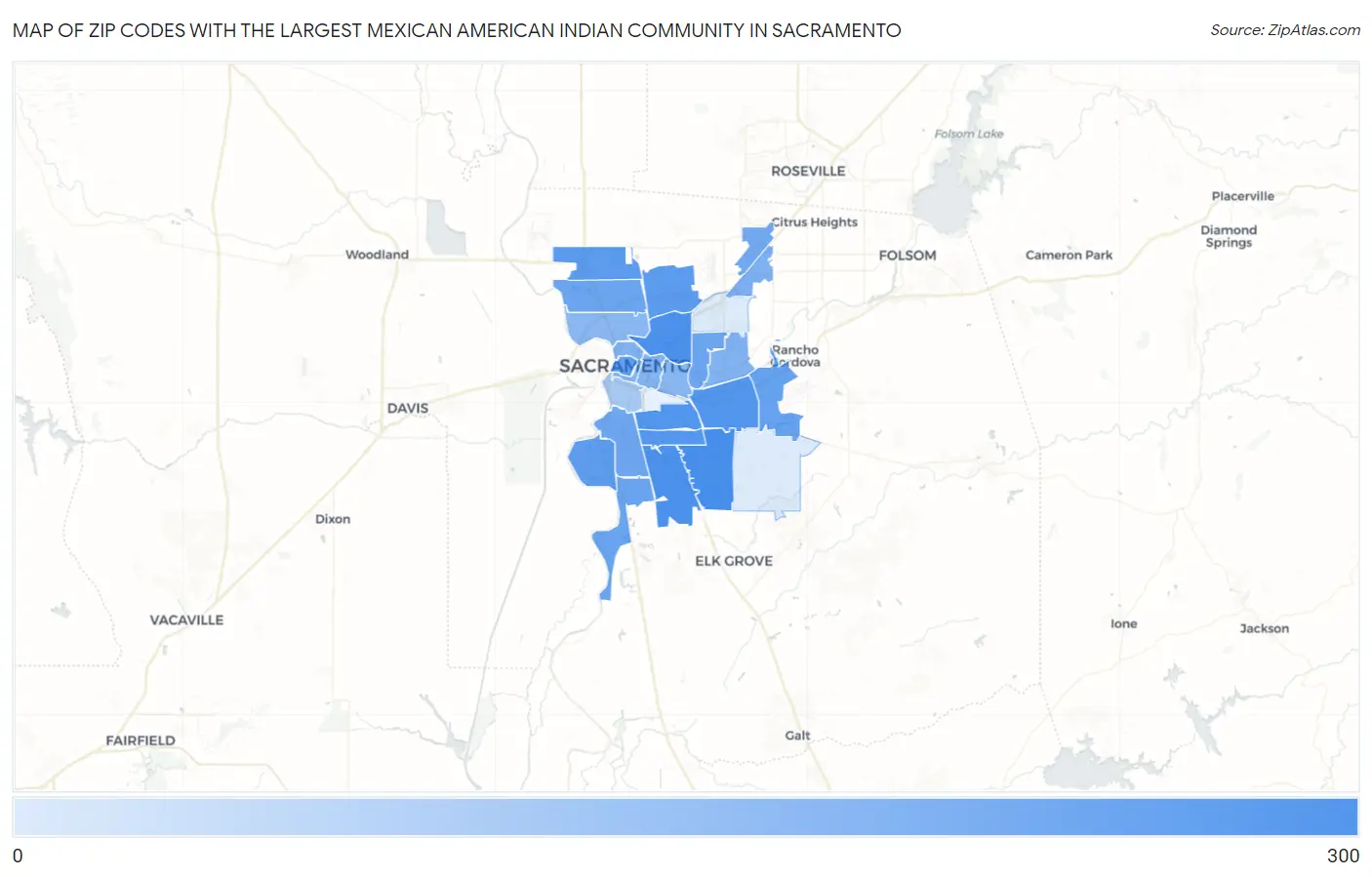Click the DAVIS city label
This screenshot has height=877, width=1372.
pos(408,408)
